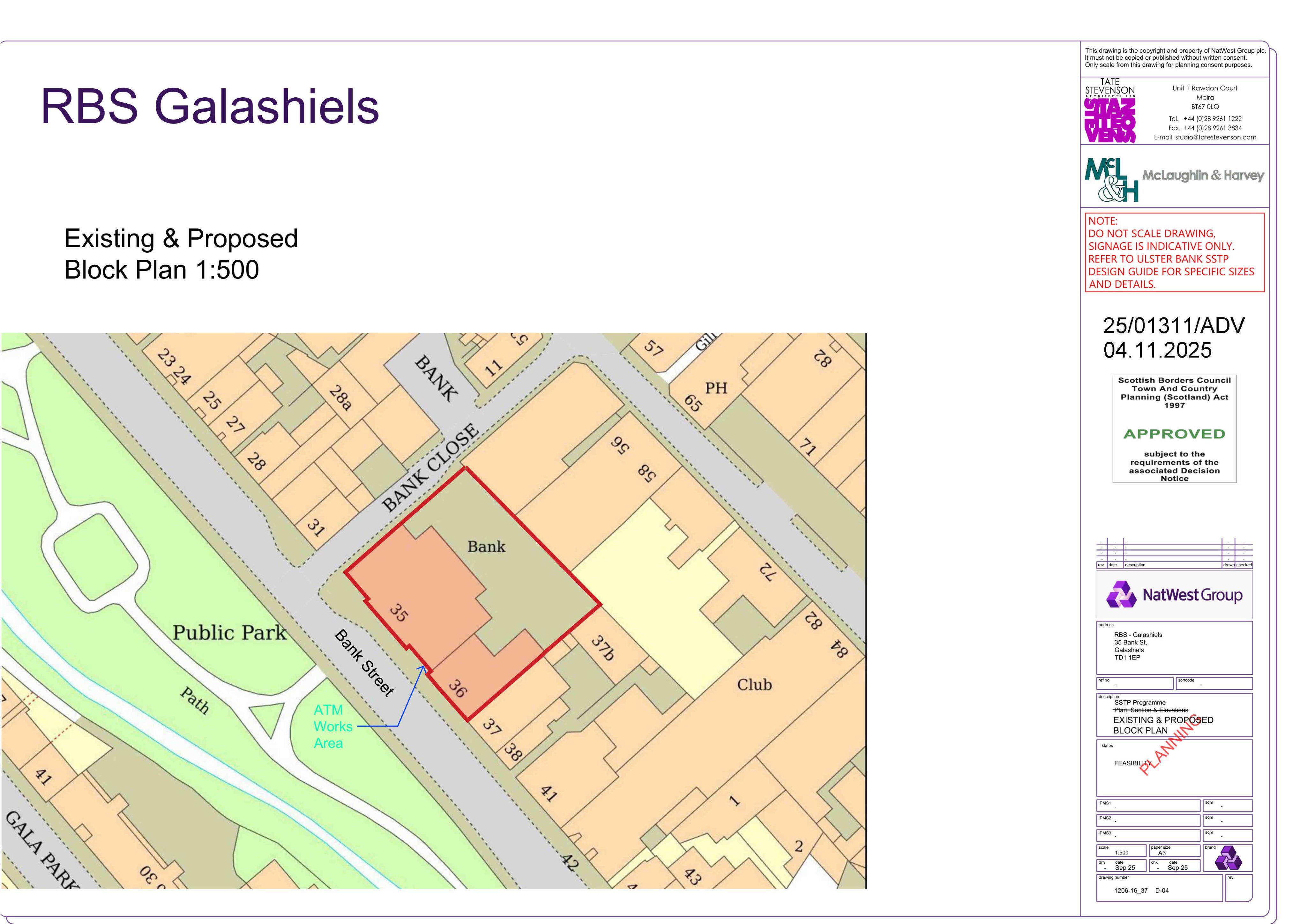Click building number '38' on Bank Street
Viewport: 1307px width, 924px height.
513,752
